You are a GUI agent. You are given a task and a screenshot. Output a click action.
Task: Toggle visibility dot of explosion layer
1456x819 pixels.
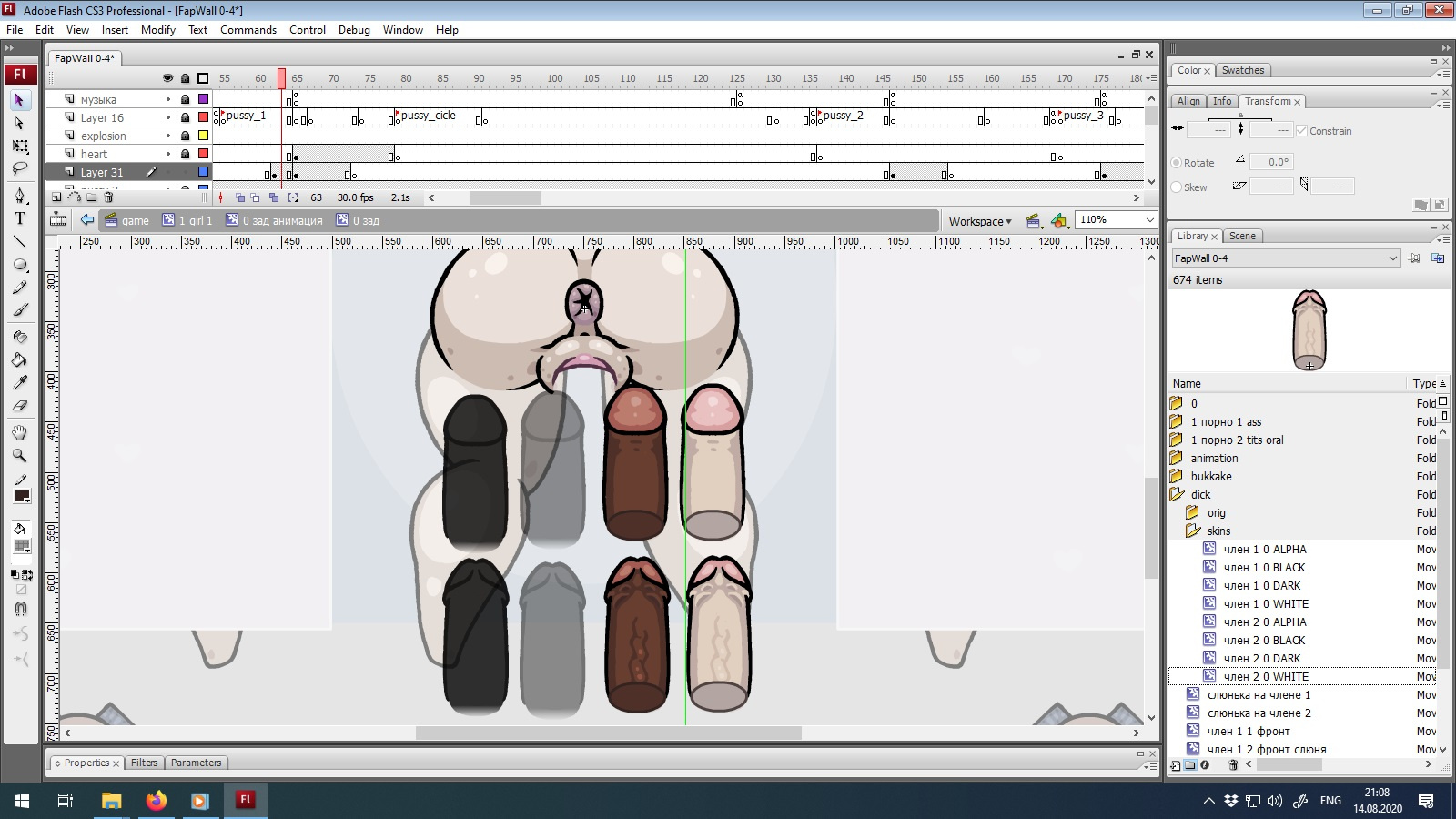167,136
